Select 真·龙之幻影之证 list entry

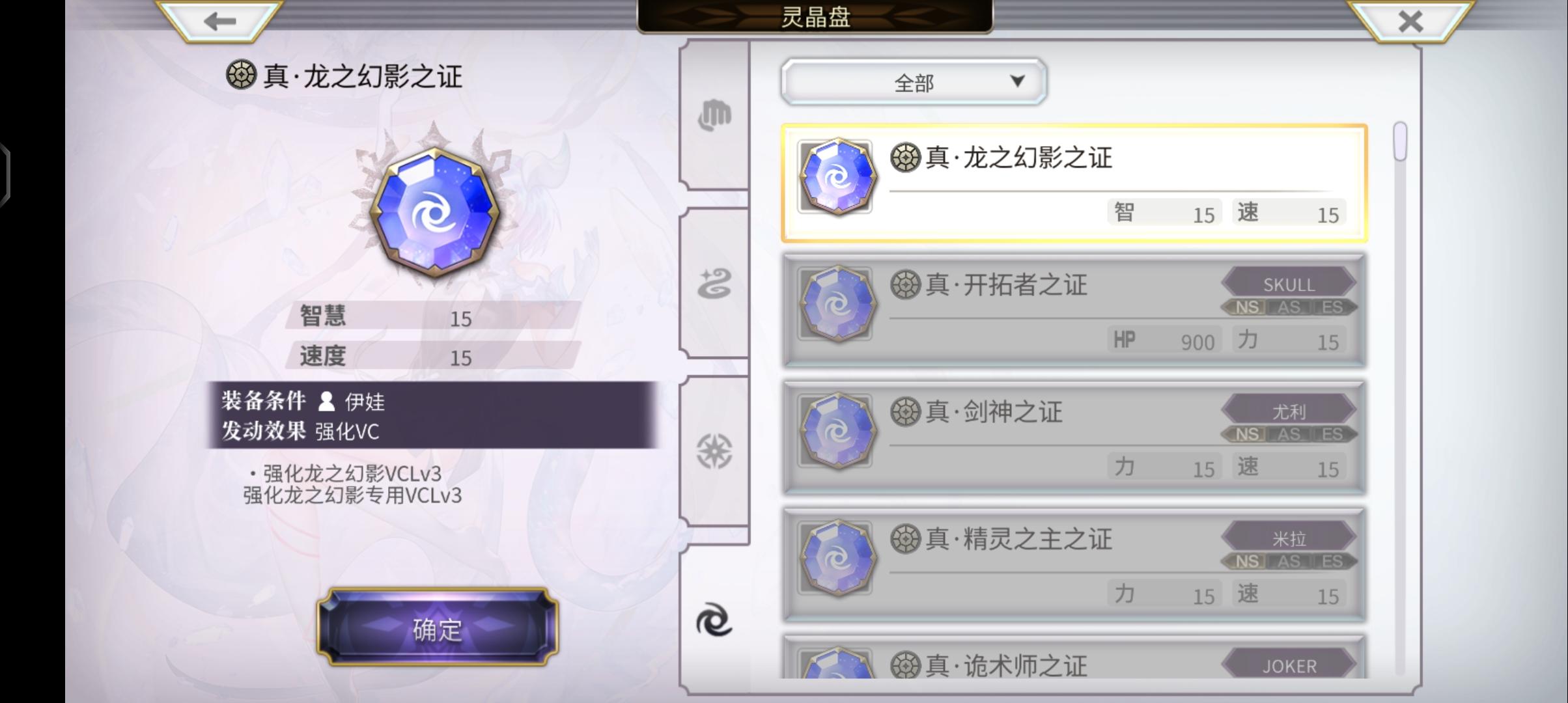[1074, 183]
